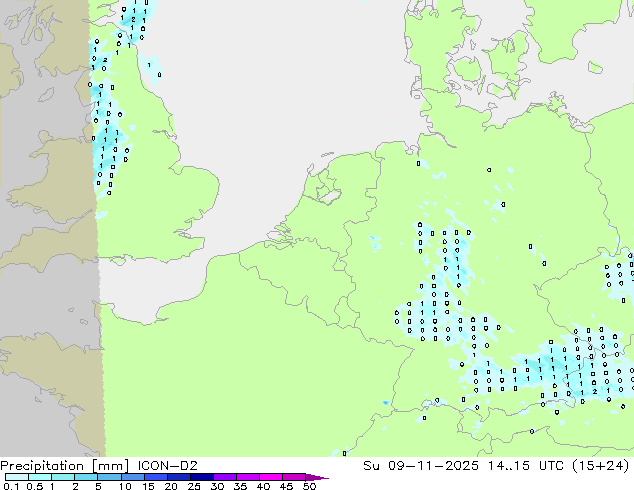Image resolution: width=634 pixels, height=490 pixels.
Task: Click the '14..15 UTC' time label
Action: (x=527, y=466)
